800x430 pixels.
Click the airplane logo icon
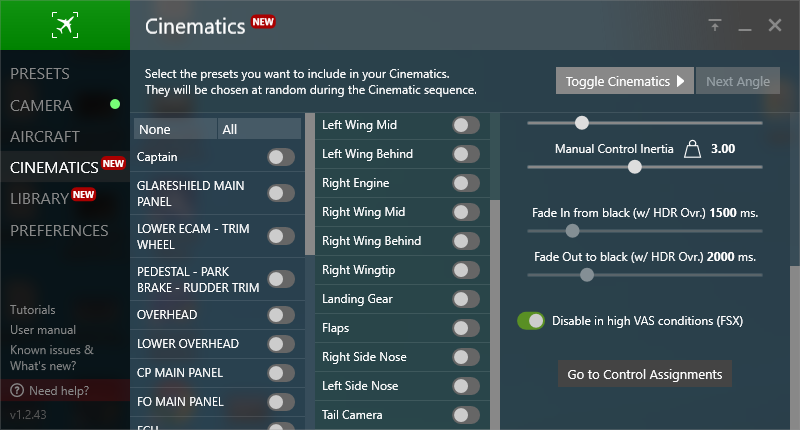(x=65, y=24)
